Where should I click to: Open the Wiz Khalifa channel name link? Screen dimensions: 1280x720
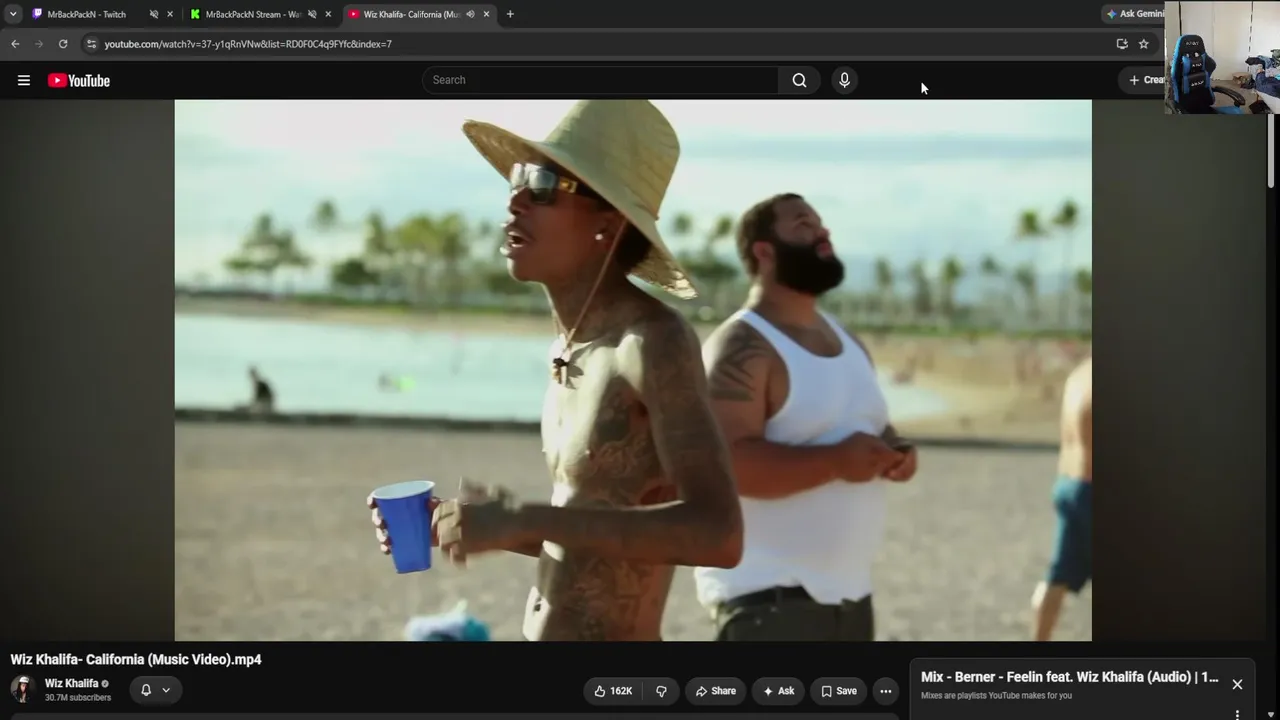(x=72, y=684)
